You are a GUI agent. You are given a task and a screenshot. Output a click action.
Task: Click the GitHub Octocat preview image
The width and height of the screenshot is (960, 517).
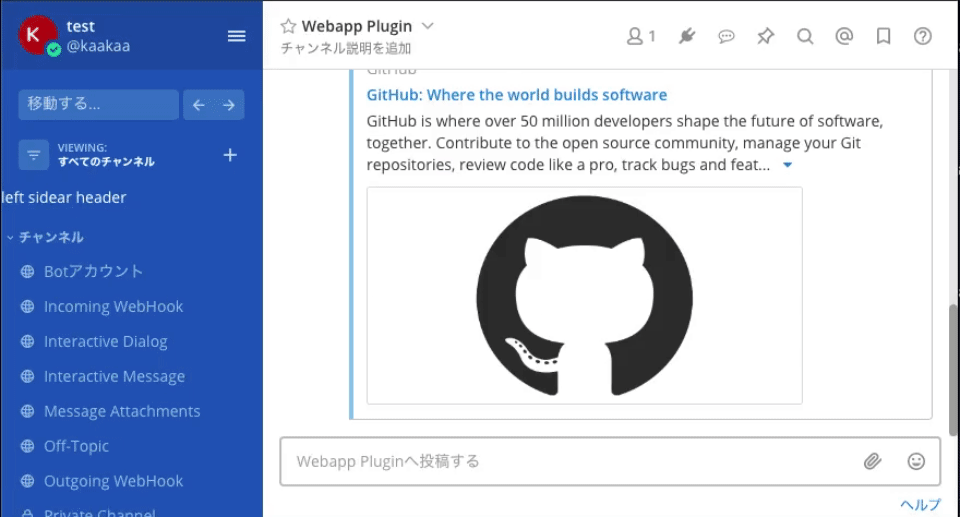tap(585, 296)
